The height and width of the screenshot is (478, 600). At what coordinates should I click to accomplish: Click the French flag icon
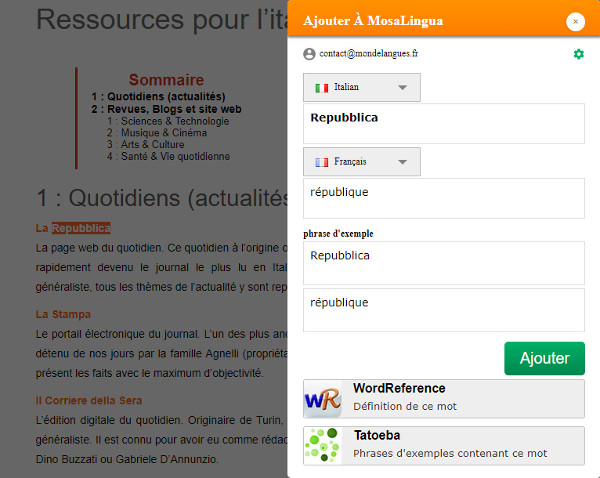pos(321,162)
